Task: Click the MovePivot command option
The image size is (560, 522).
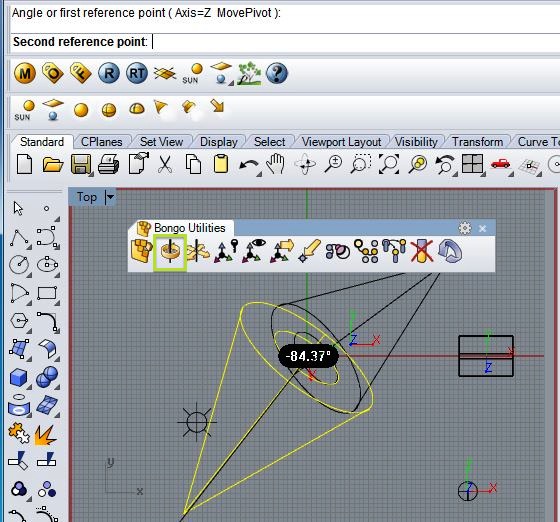Action: [244, 13]
